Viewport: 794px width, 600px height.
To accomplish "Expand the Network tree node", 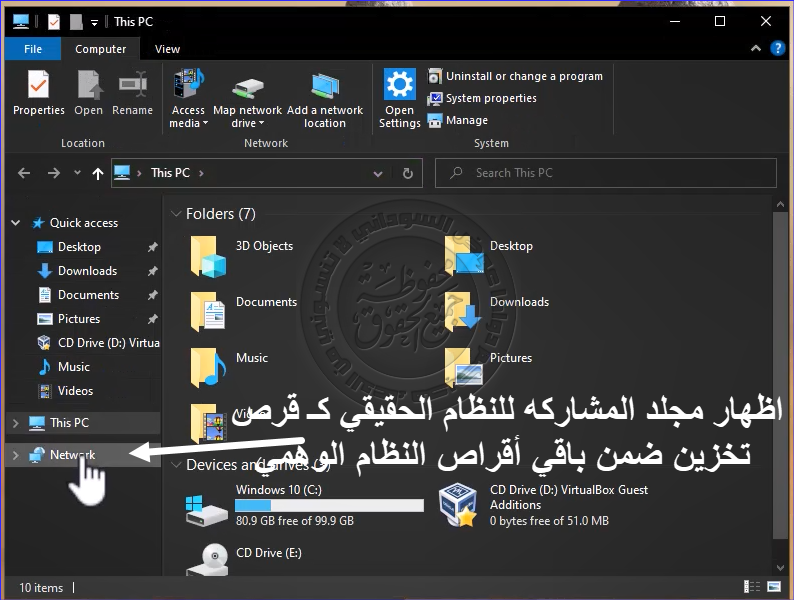I will [x=14, y=455].
